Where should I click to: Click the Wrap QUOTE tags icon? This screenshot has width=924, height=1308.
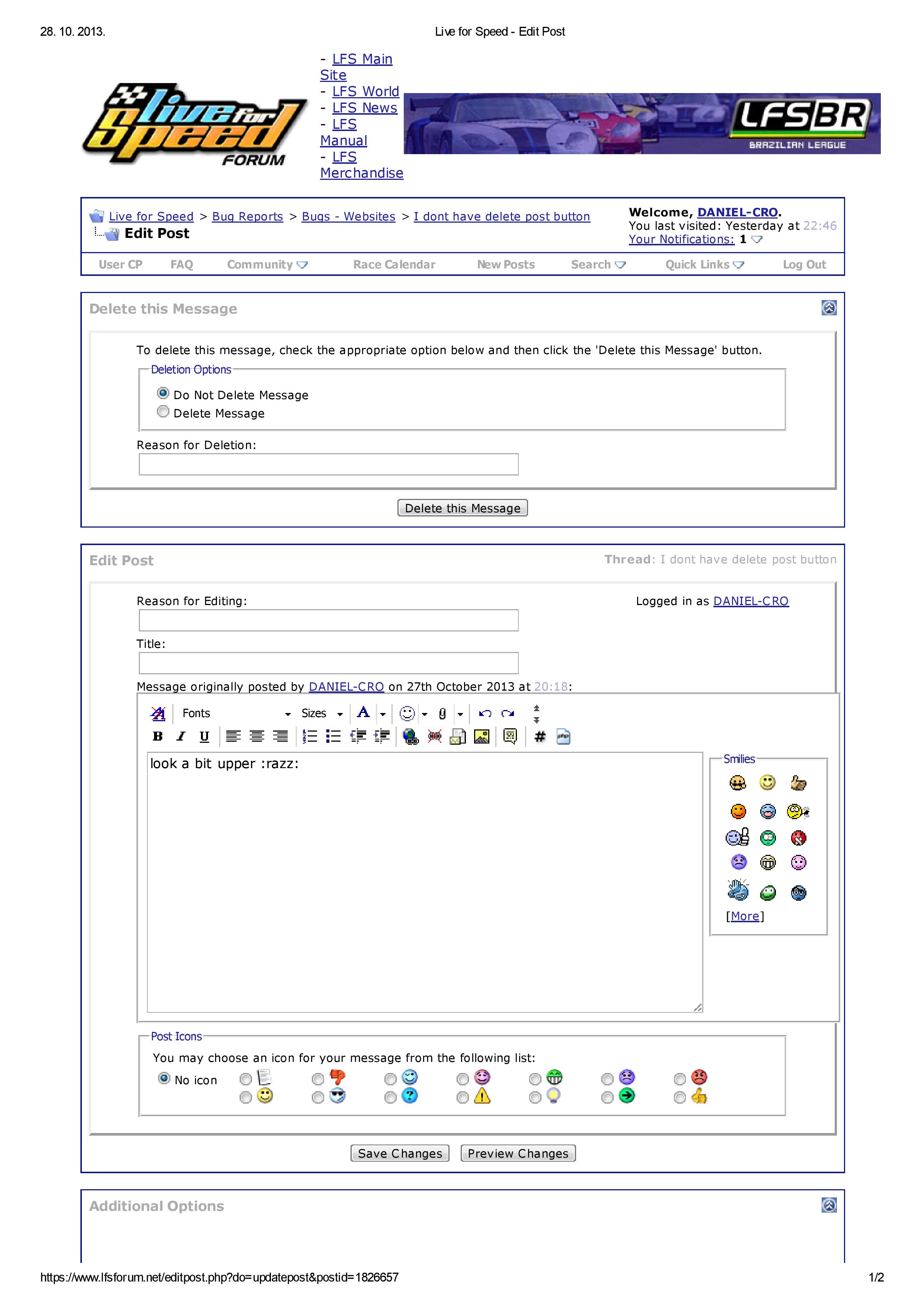coord(510,736)
